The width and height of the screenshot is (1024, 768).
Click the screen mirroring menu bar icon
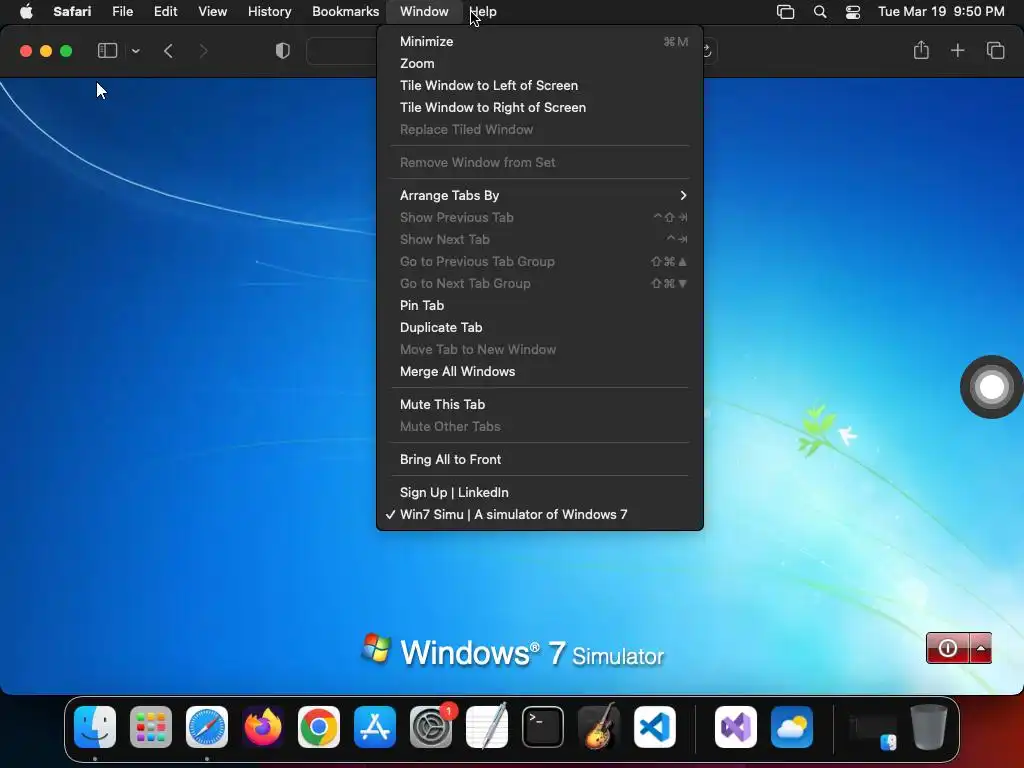click(786, 12)
